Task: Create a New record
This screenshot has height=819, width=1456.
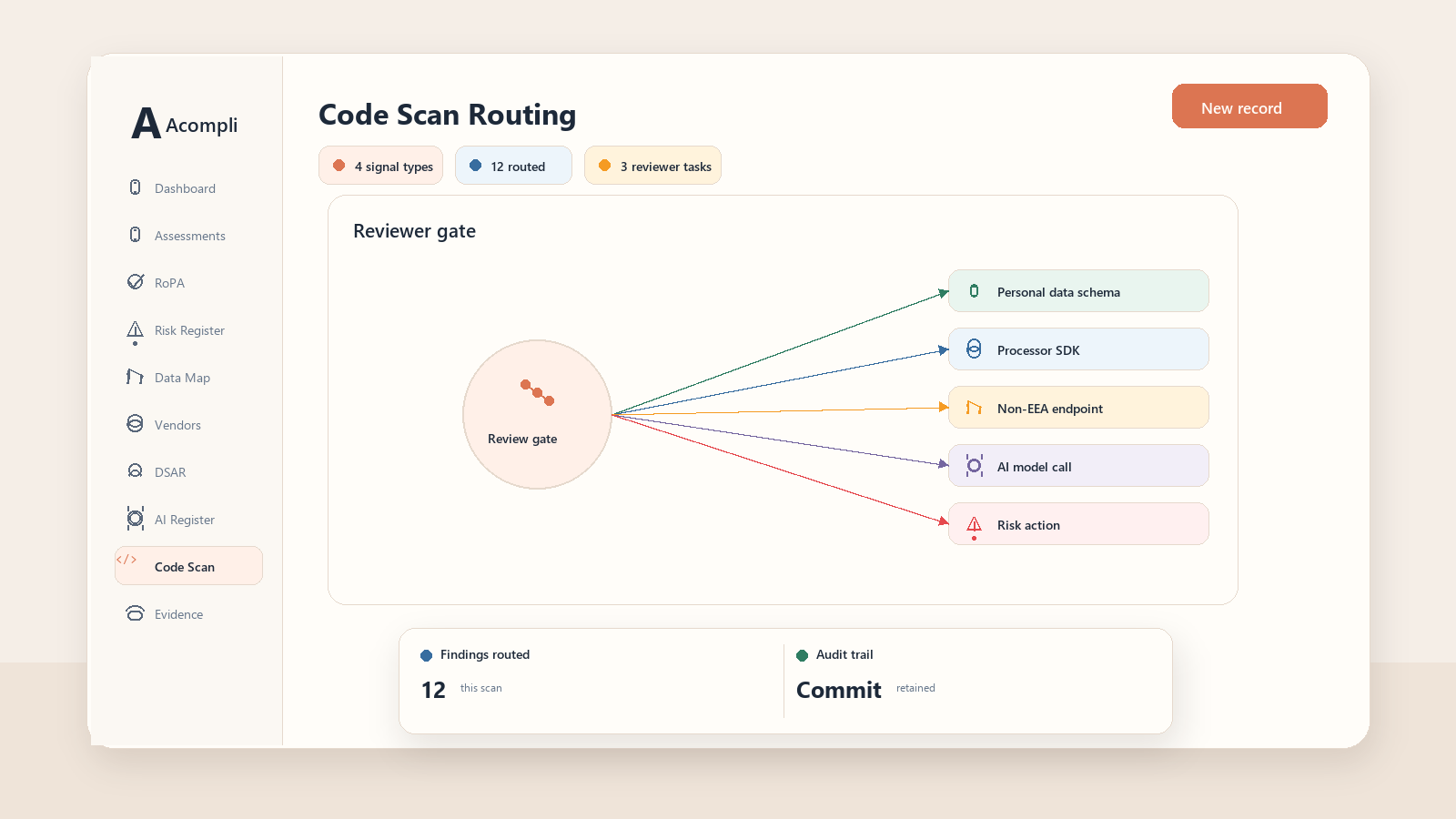Action: click(1249, 106)
